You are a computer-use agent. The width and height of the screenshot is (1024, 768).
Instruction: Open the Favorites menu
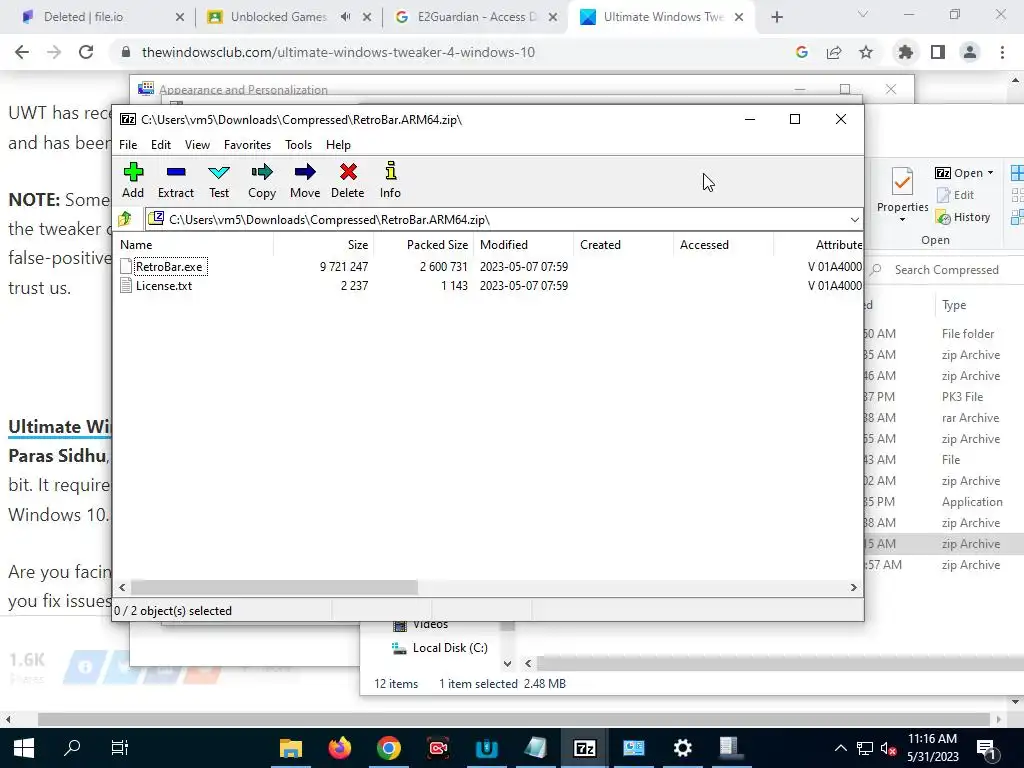point(248,145)
